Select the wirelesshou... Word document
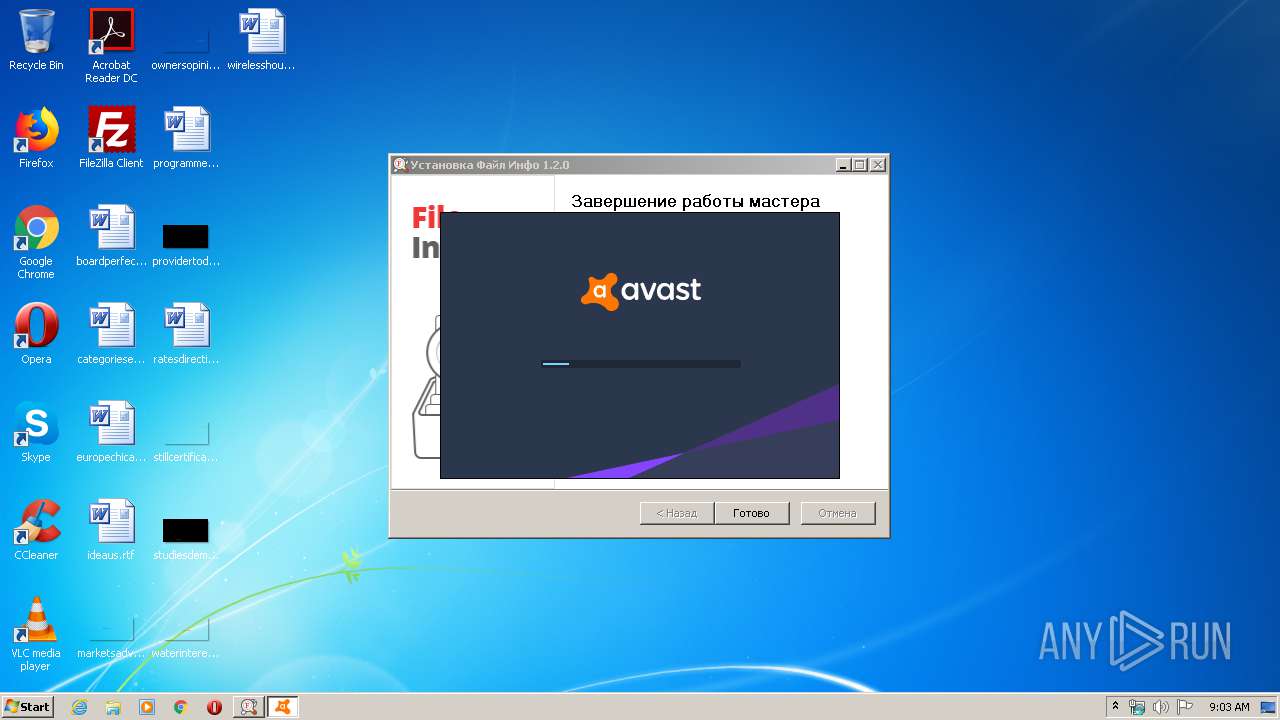Screen dimensions: 1280x720 click(x=261, y=40)
